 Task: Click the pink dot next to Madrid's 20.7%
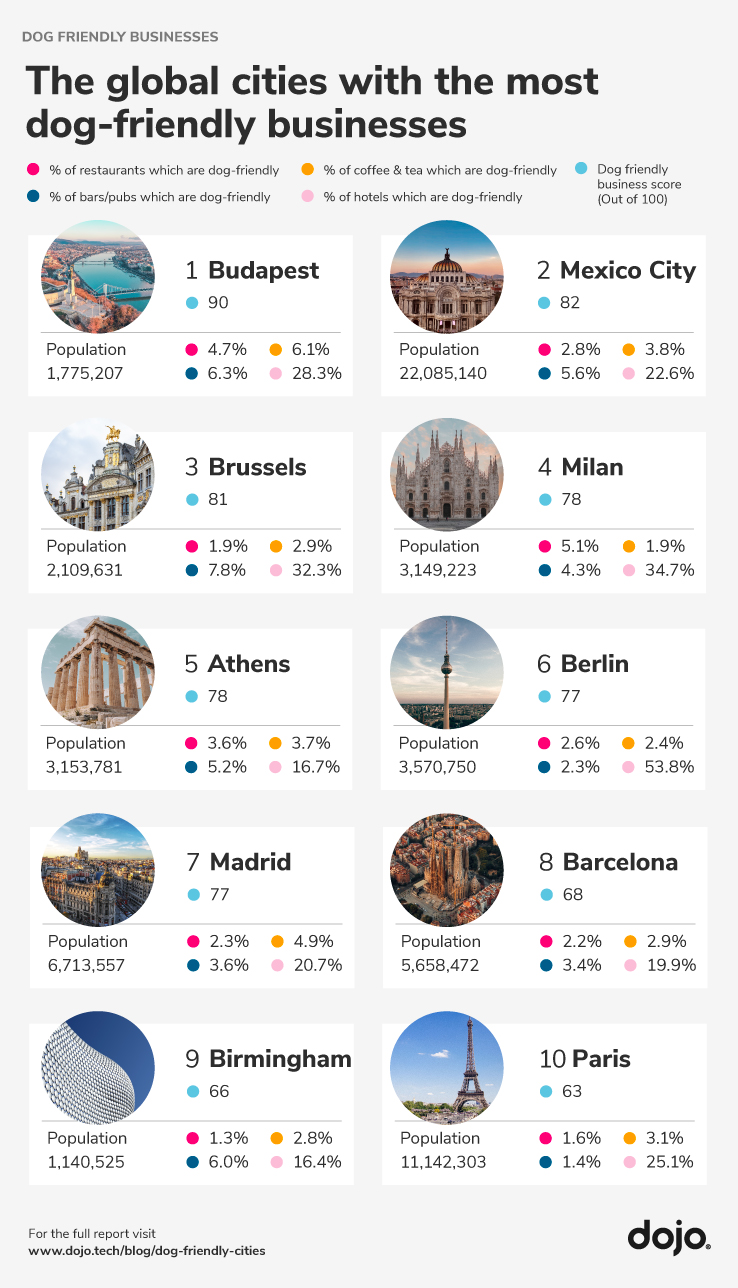click(x=277, y=966)
